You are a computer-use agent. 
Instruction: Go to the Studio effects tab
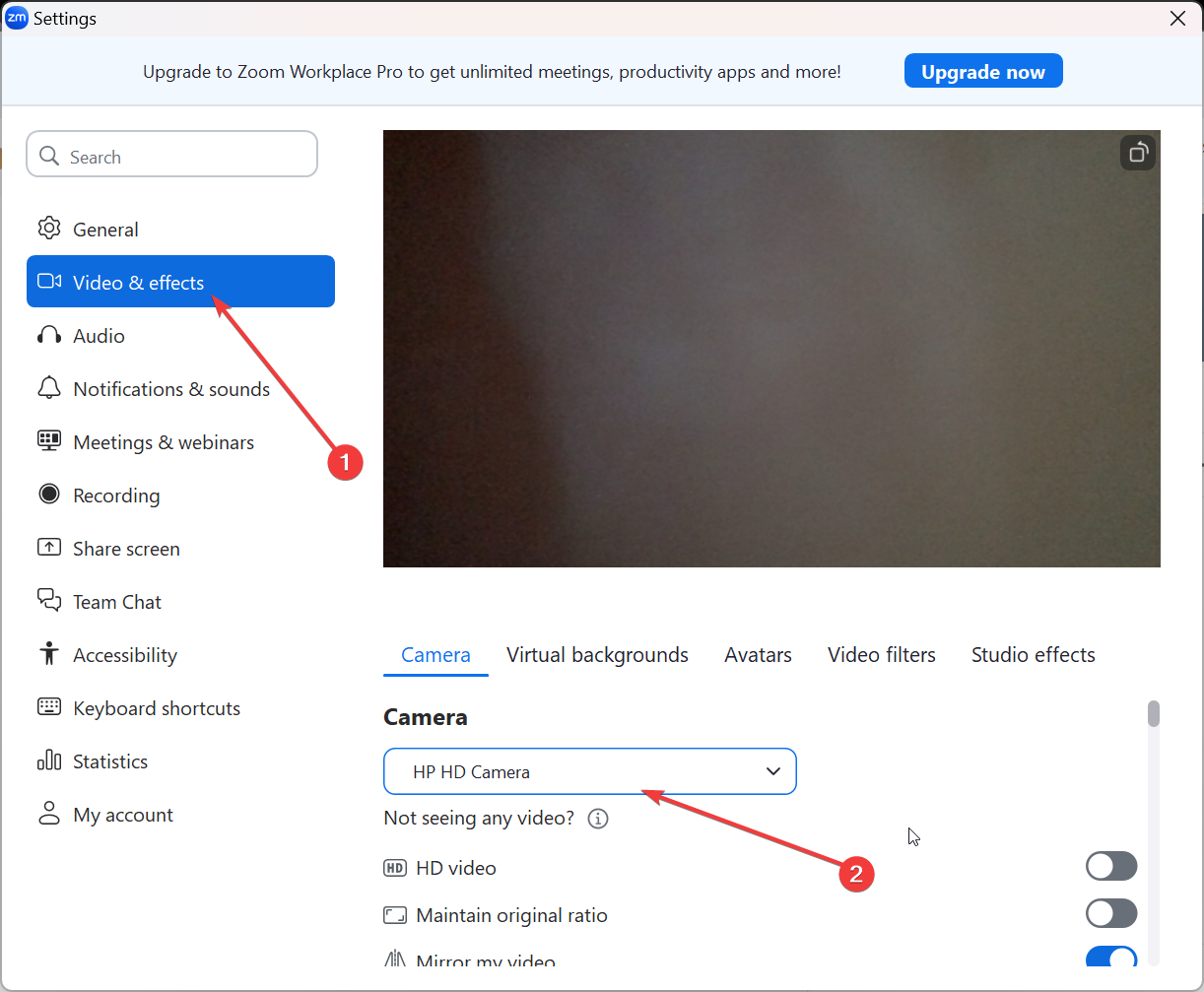coord(1034,655)
